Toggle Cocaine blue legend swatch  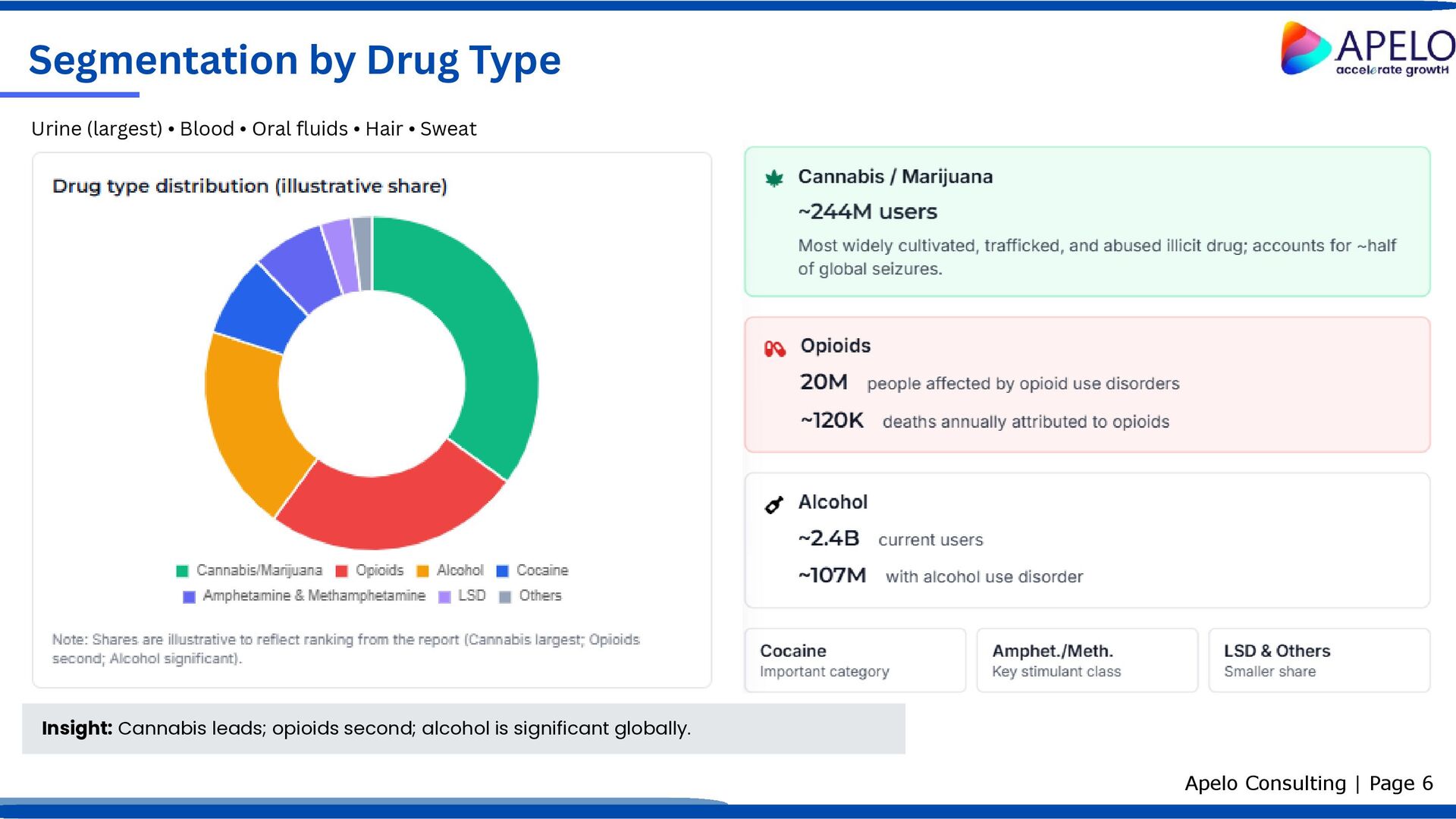click(x=502, y=571)
